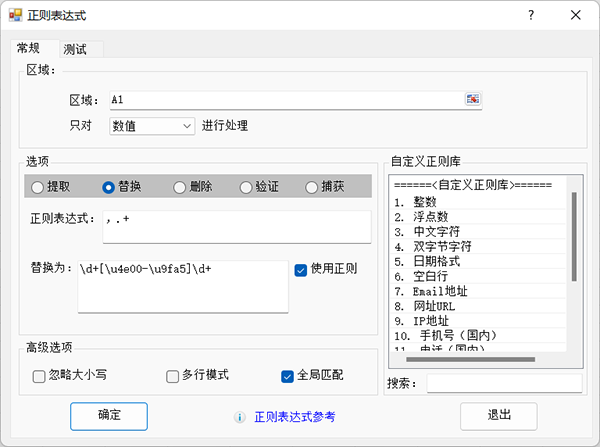Uncheck the 使用正则 checkbox
This screenshot has width=600, height=447.
[301, 270]
